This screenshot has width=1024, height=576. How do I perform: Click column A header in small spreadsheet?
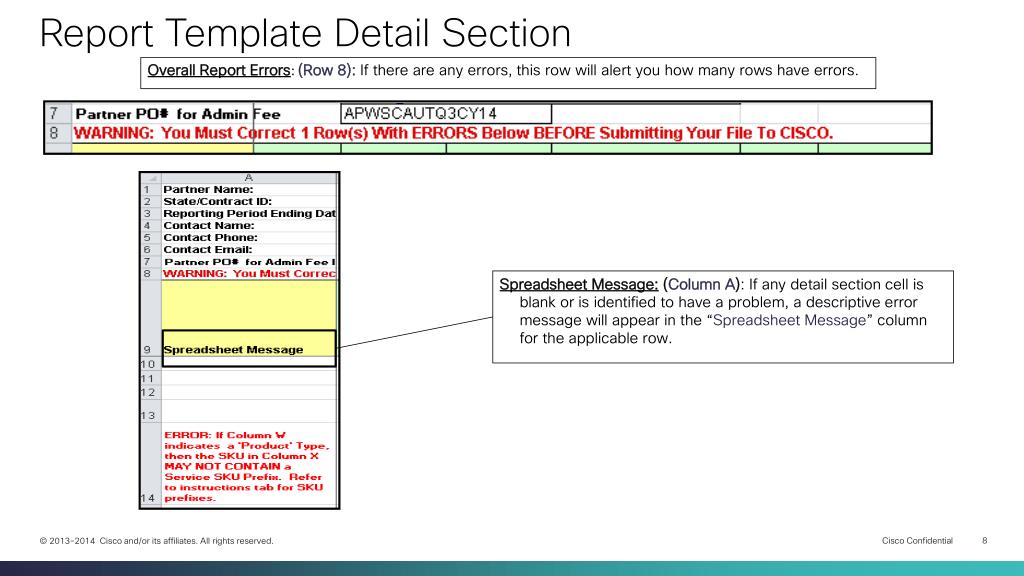click(249, 178)
